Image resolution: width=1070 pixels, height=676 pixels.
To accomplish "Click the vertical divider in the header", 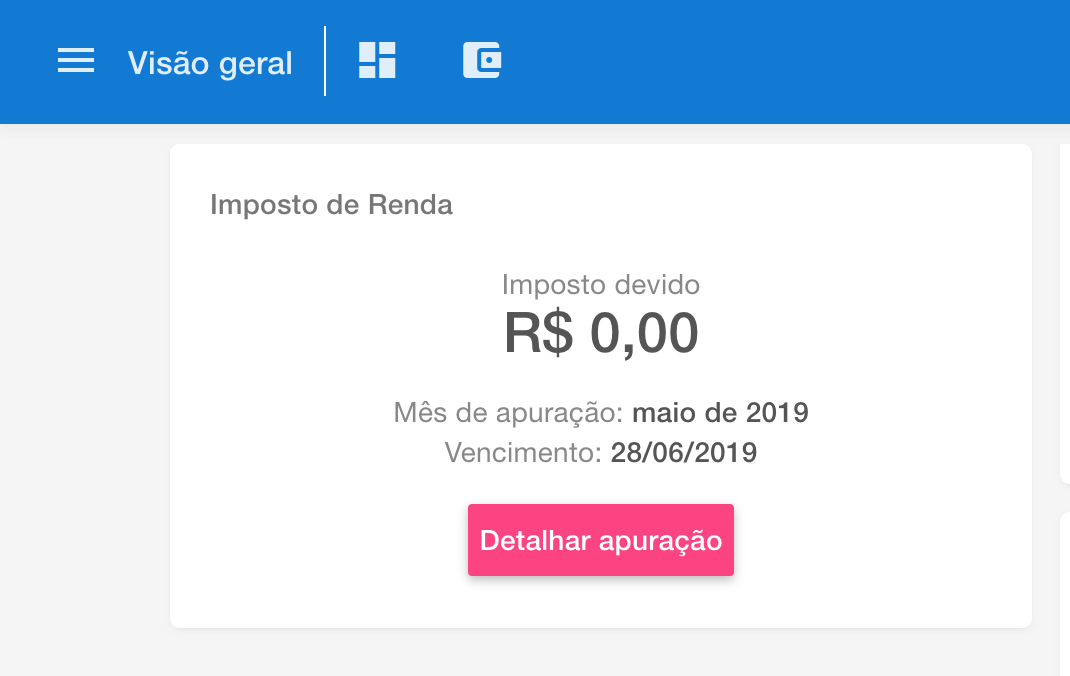I will pyautogui.click(x=325, y=62).
